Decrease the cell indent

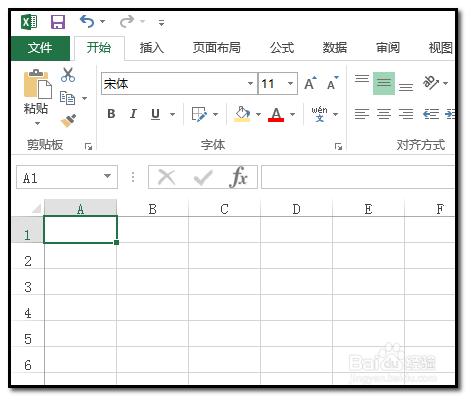(431, 114)
